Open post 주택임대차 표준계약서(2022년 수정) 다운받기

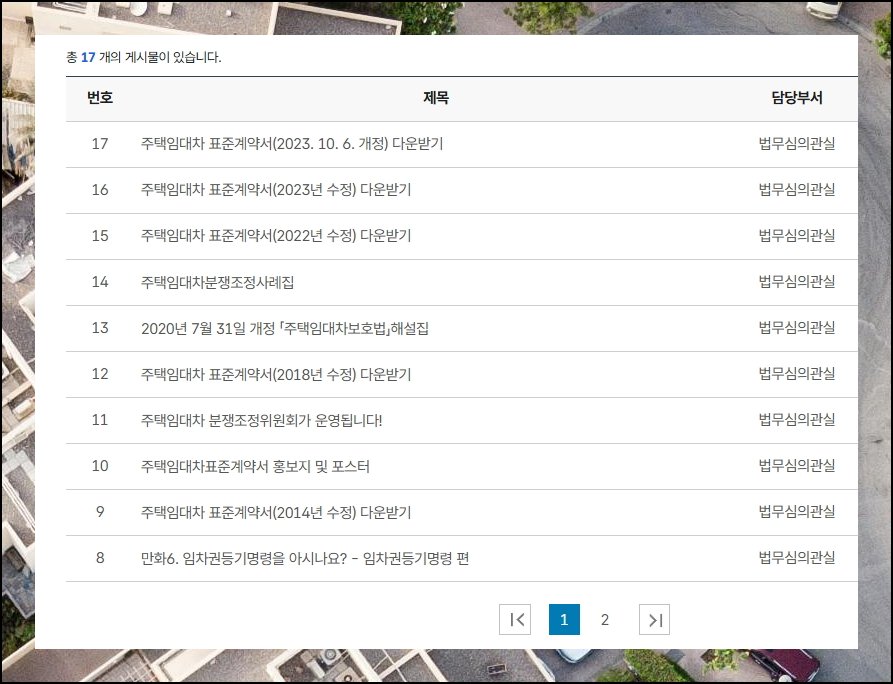(276, 236)
